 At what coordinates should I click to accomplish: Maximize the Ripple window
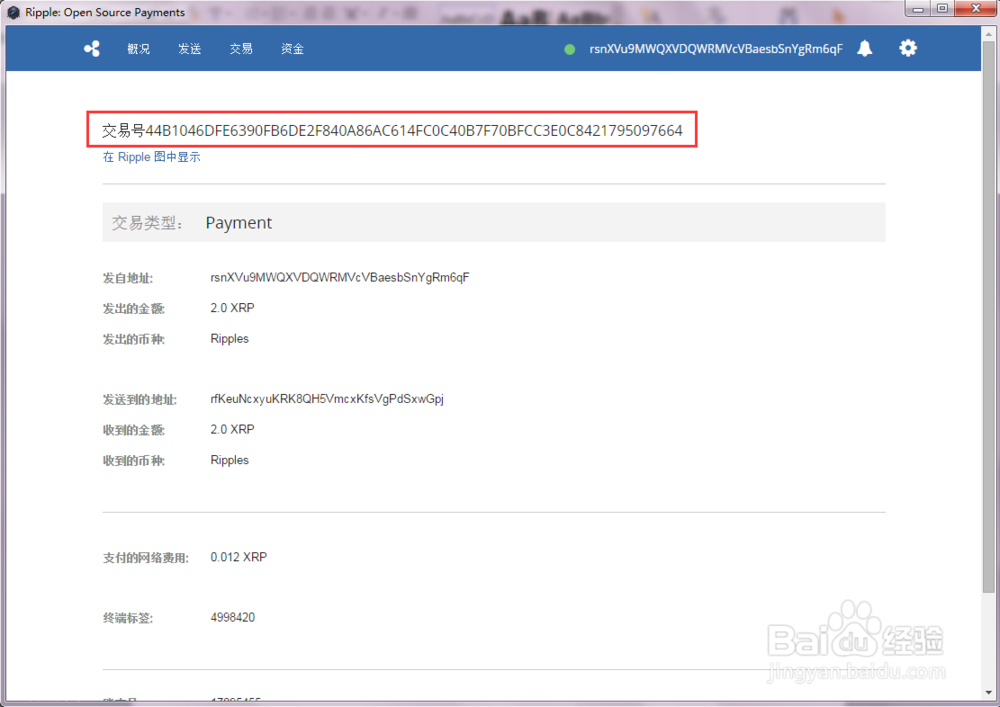[943, 9]
